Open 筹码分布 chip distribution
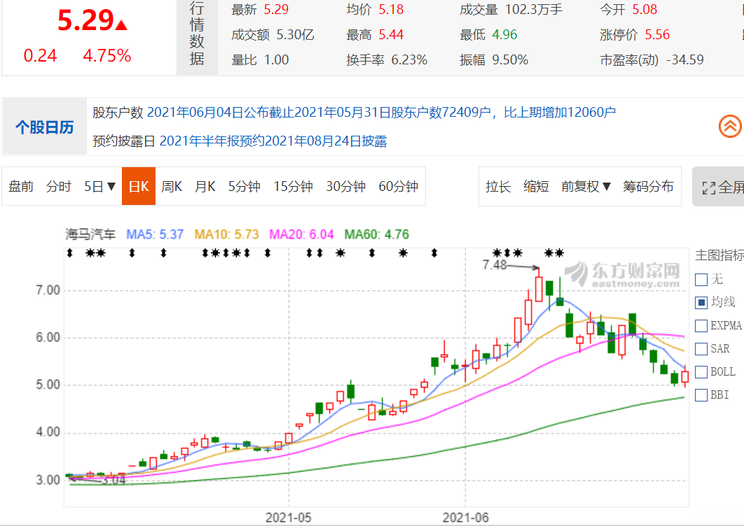 [648, 186]
